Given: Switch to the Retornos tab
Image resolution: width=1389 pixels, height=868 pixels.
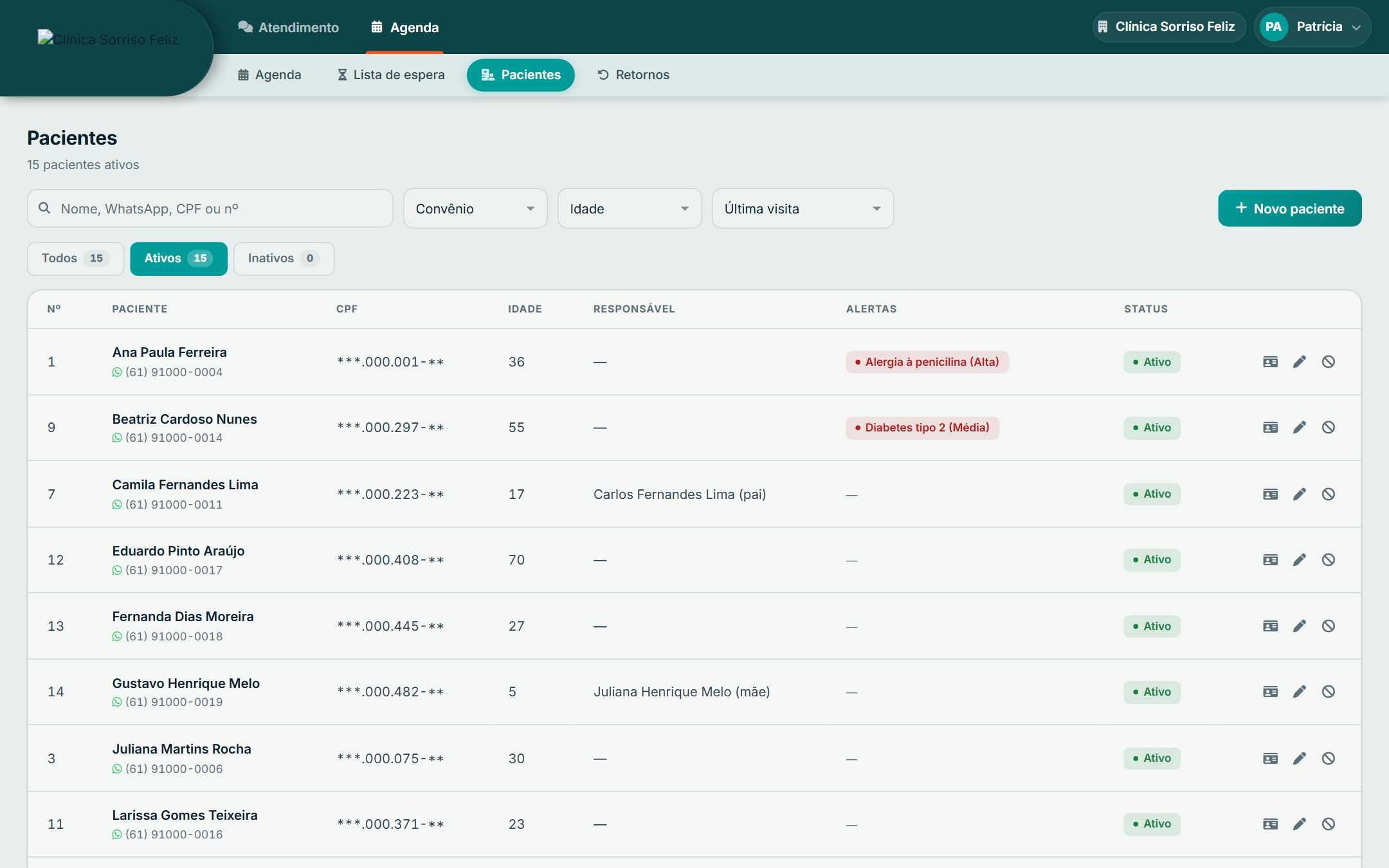Looking at the screenshot, I should [633, 75].
